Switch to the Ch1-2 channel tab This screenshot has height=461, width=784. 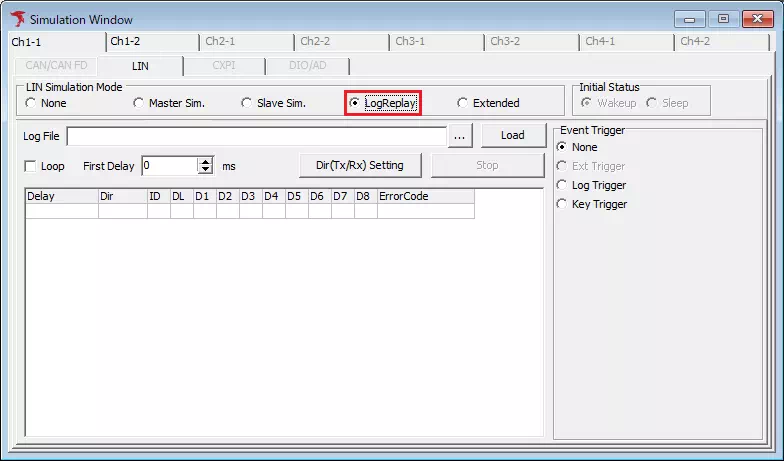(x=125, y=41)
